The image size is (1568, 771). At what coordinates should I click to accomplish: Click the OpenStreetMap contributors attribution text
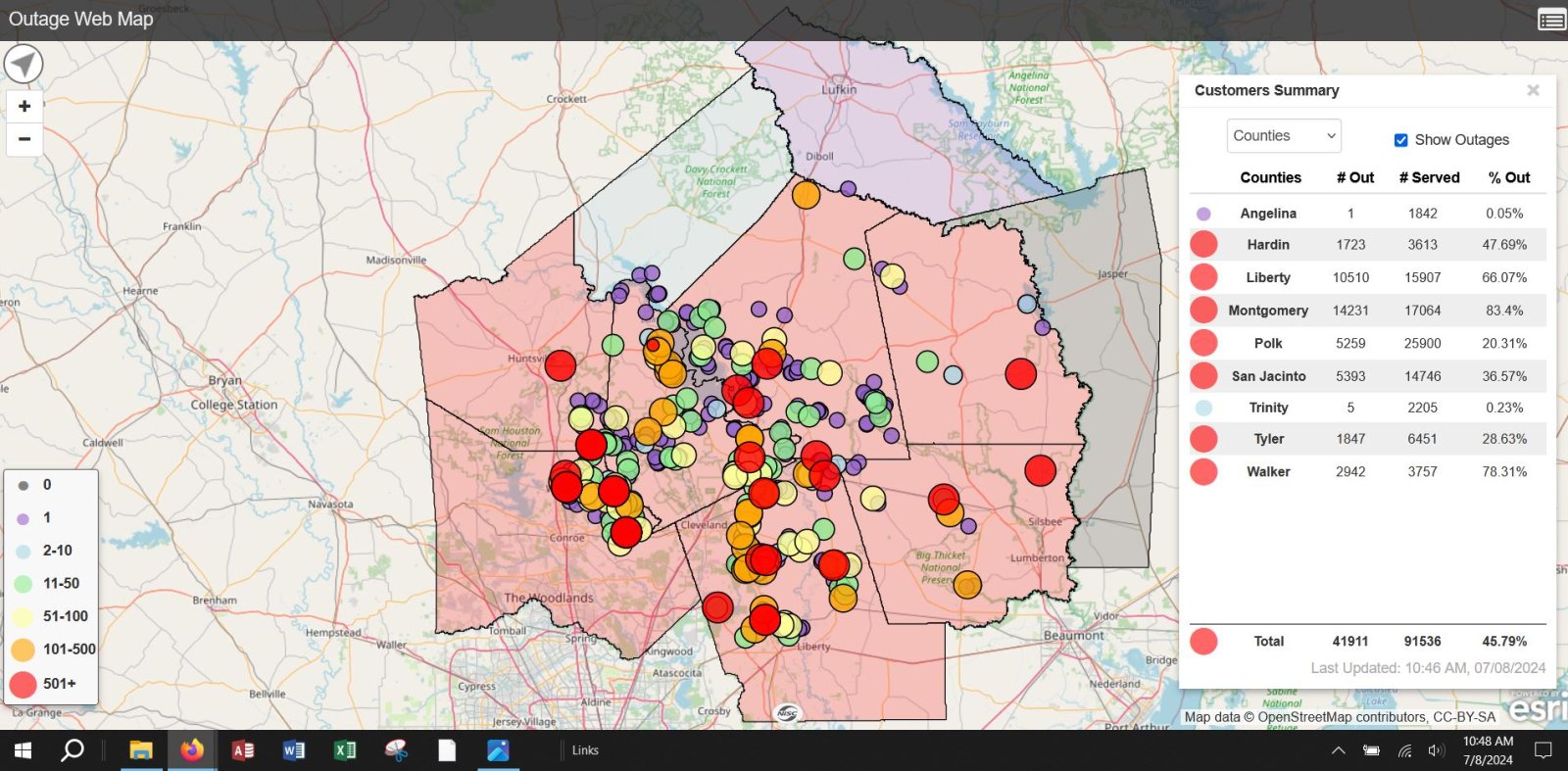pyautogui.click(x=1377, y=717)
